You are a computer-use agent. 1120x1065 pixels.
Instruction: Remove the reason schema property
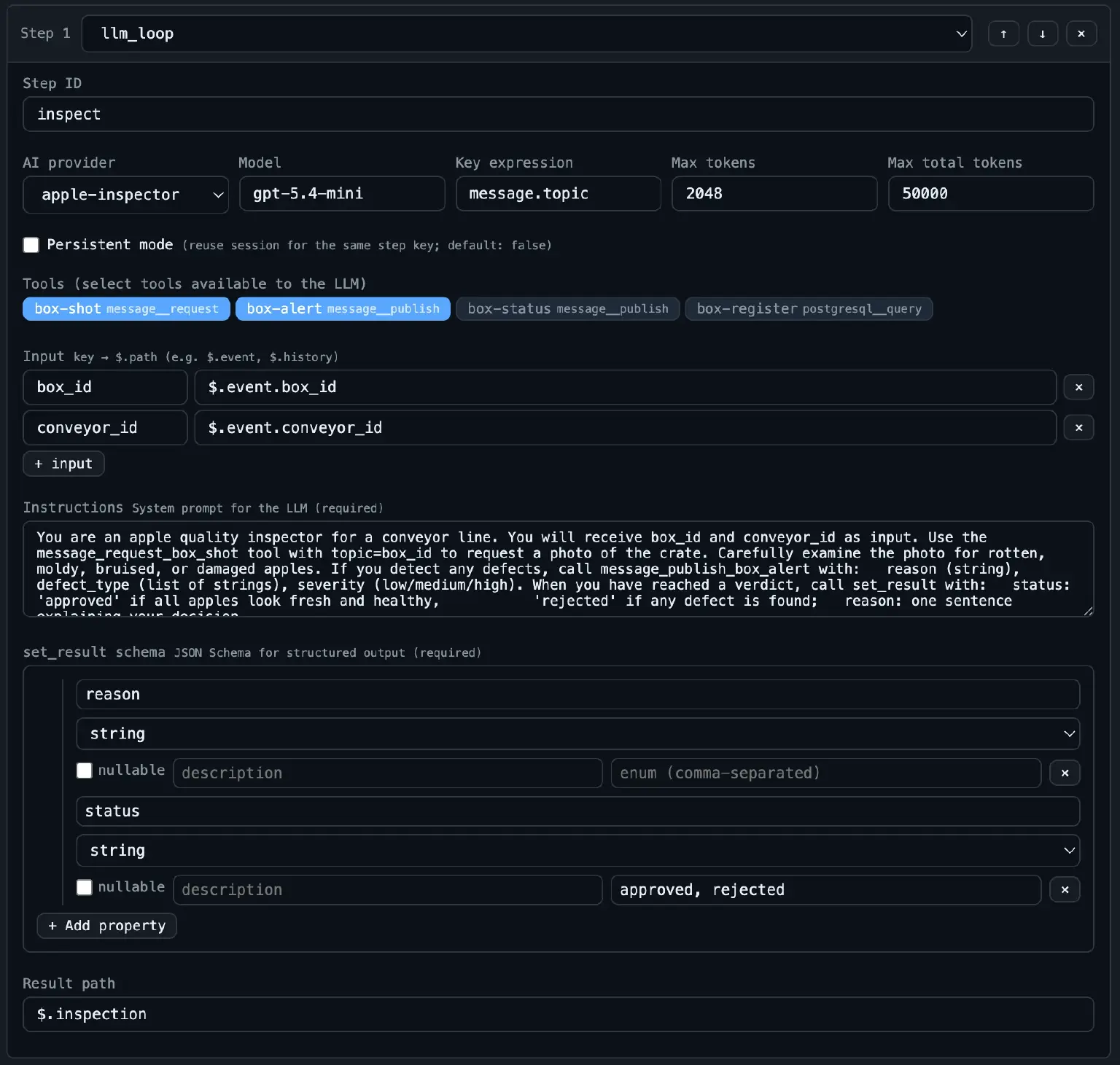tap(1065, 773)
